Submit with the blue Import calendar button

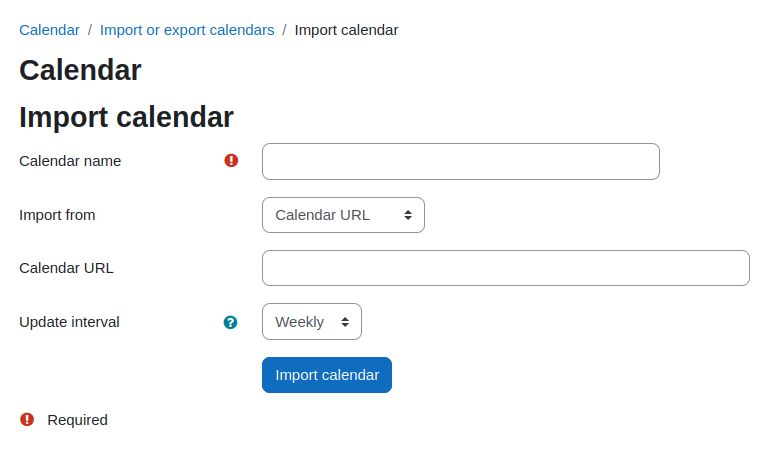(327, 375)
